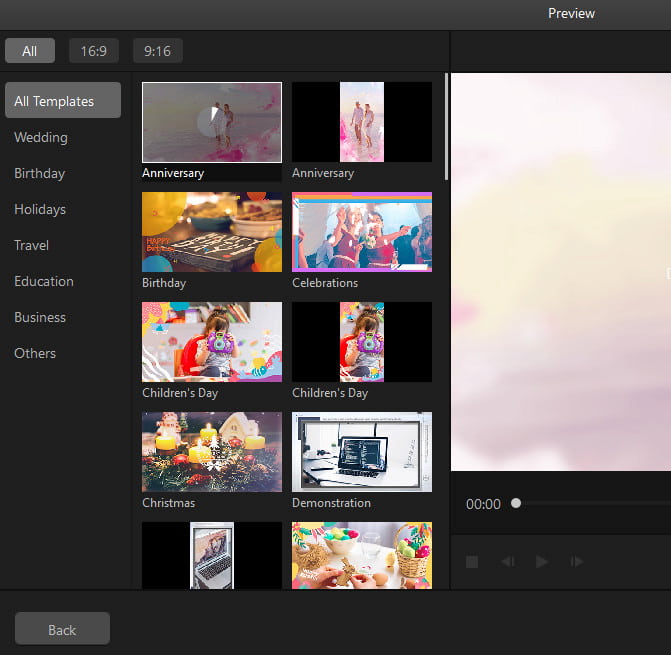Click the Celebrations label text
The image size is (671, 655).
click(x=325, y=283)
